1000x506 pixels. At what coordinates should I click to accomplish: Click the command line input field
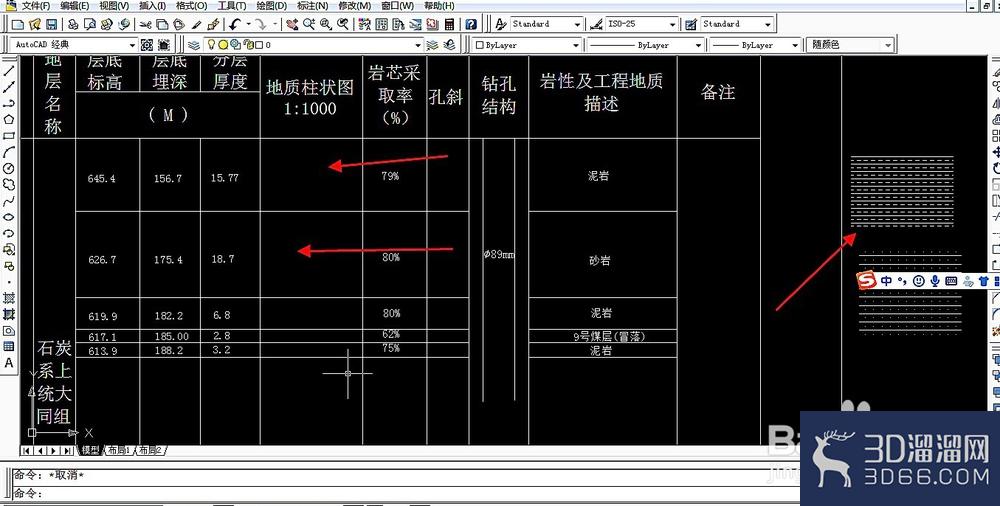[x=408, y=493]
